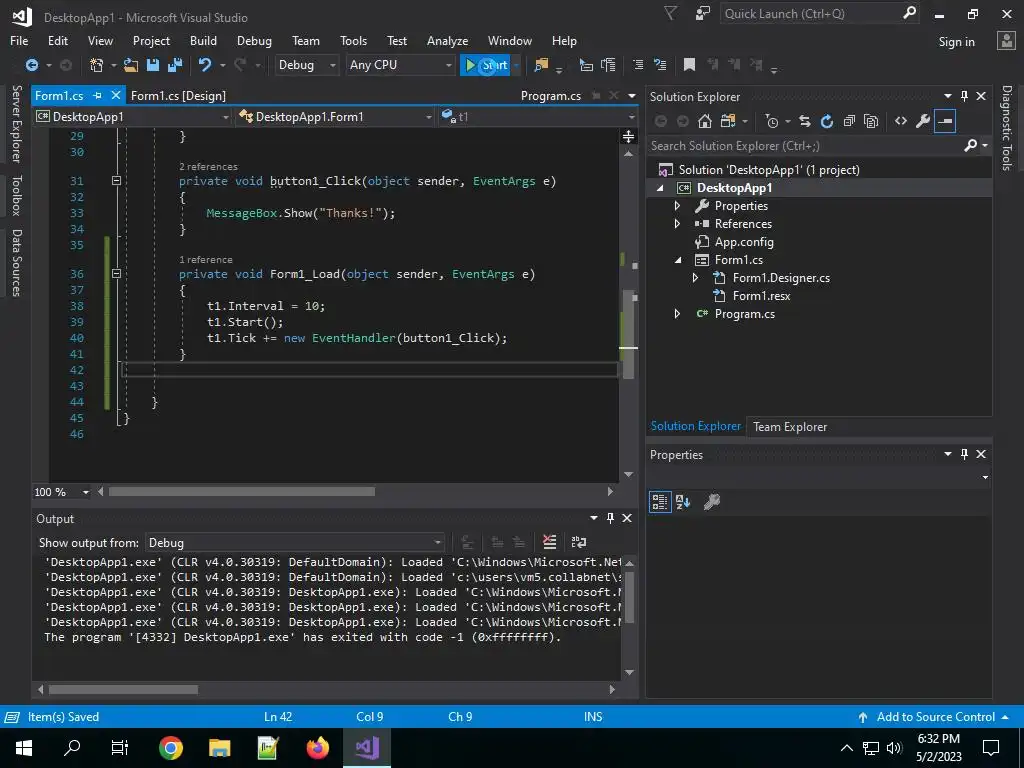The image size is (1024, 768).
Task: Sort Properties panel alphabetically
Action: 683,502
